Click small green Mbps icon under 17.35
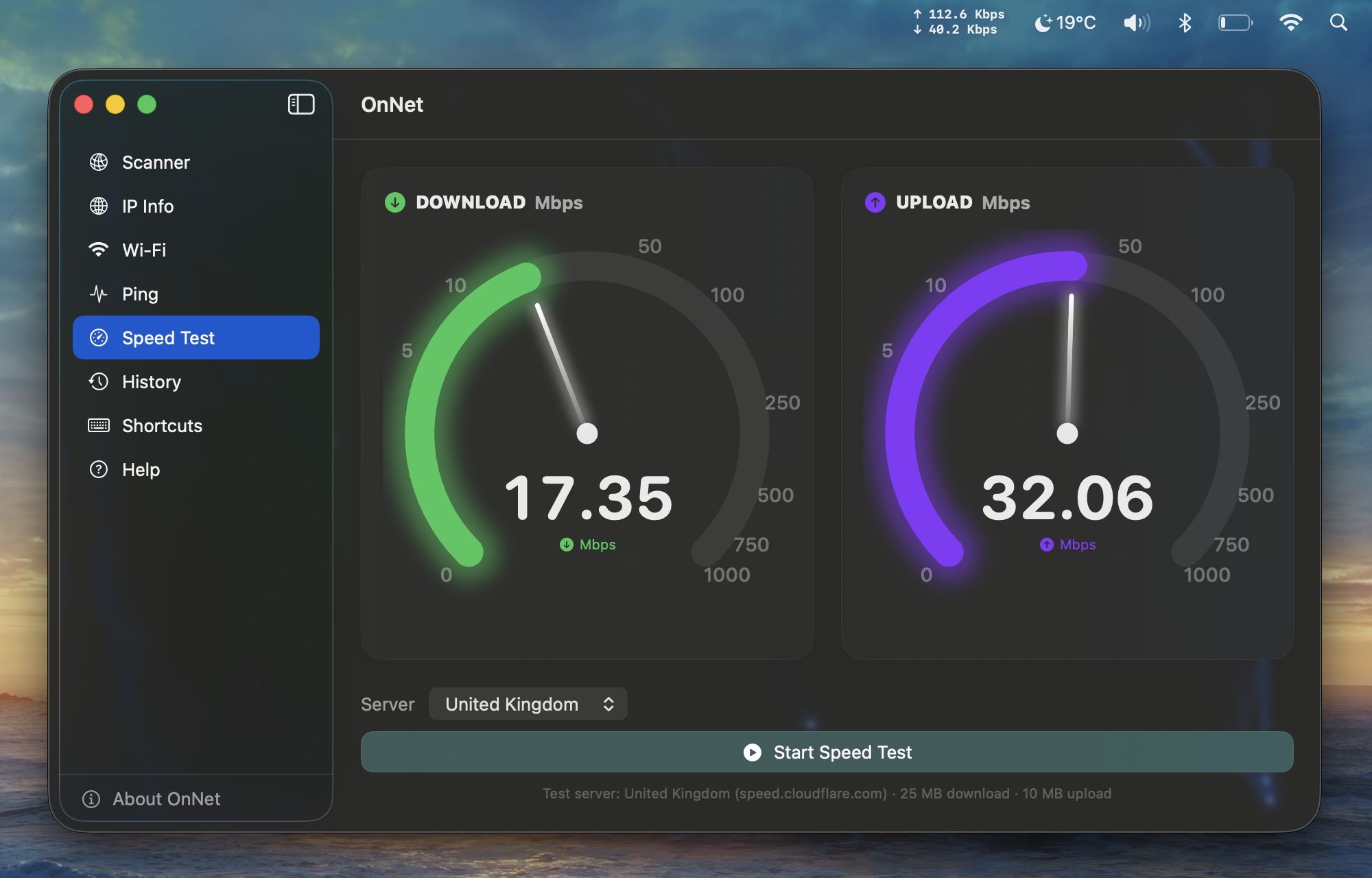The image size is (1372, 878). [567, 545]
